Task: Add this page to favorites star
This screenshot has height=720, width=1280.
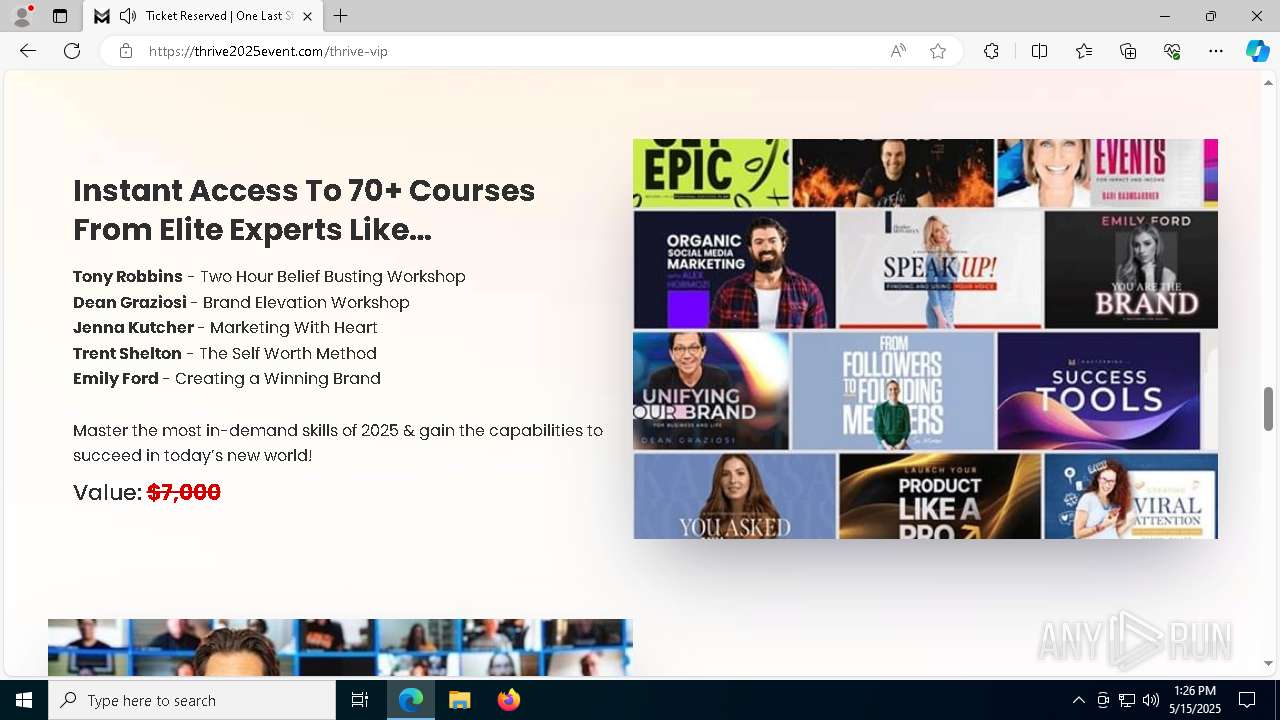Action: [938, 51]
